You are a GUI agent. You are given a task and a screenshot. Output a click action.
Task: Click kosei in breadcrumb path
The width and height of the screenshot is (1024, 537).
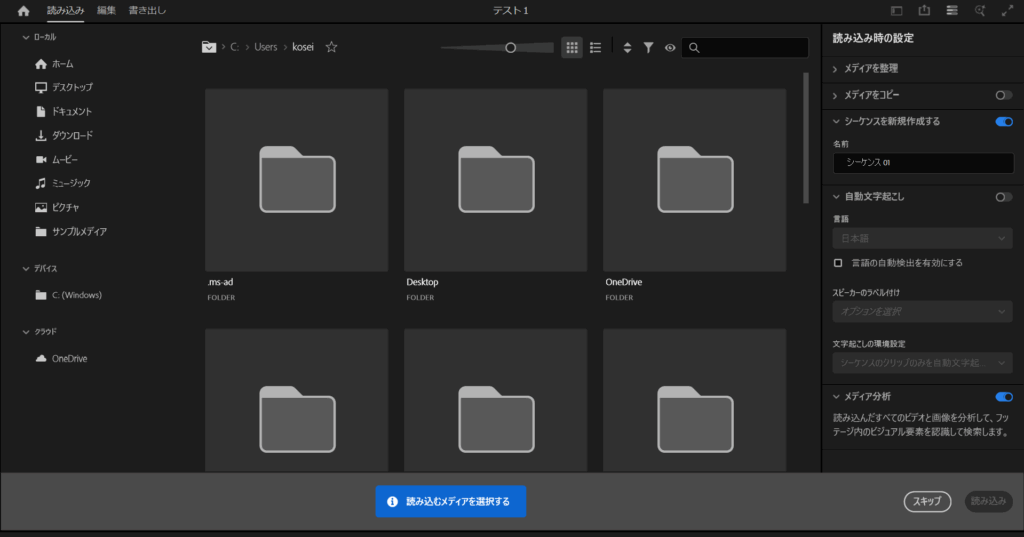pyautogui.click(x=303, y=47)
